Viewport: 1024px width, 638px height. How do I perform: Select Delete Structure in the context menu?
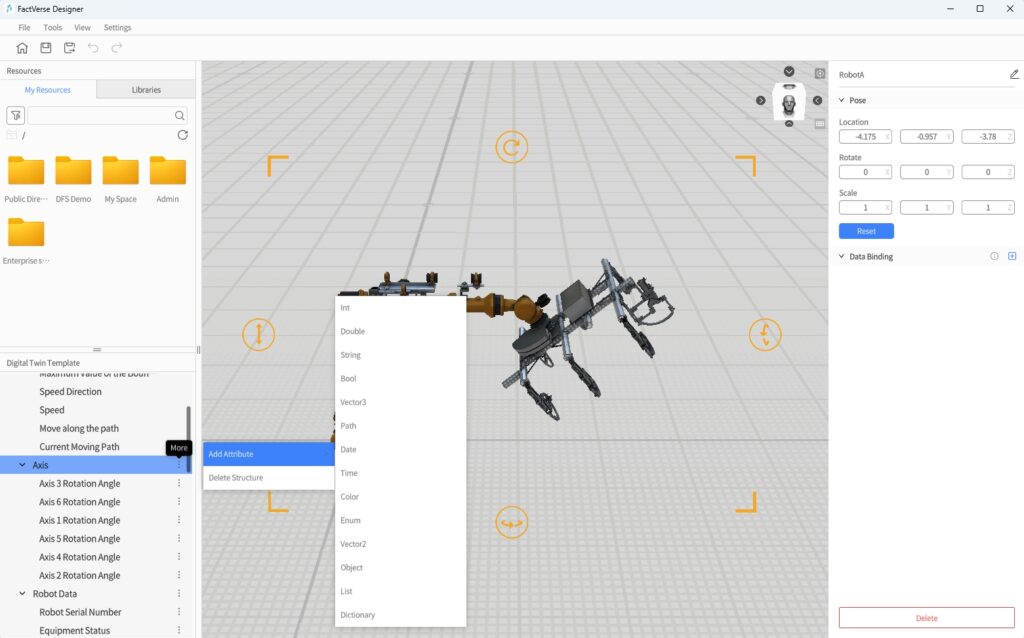point(236,478)
